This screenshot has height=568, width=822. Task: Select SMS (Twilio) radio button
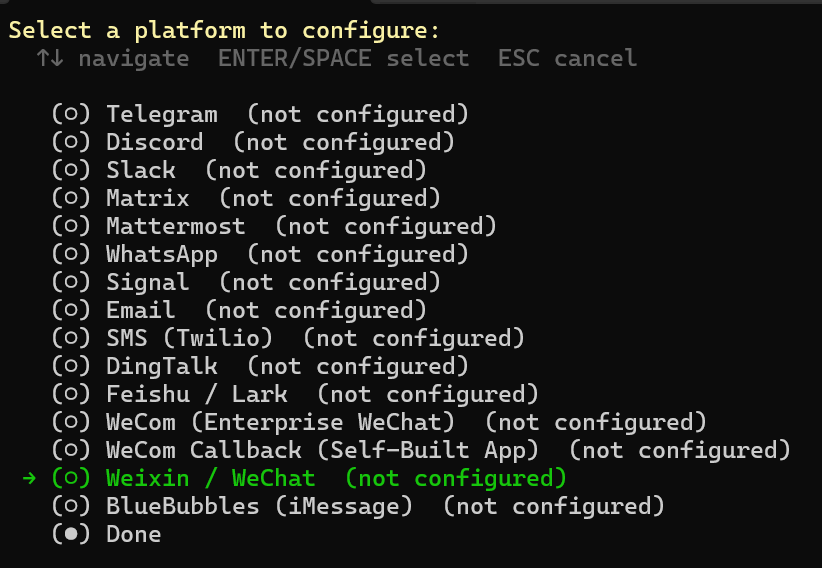(x=71, y=338)
